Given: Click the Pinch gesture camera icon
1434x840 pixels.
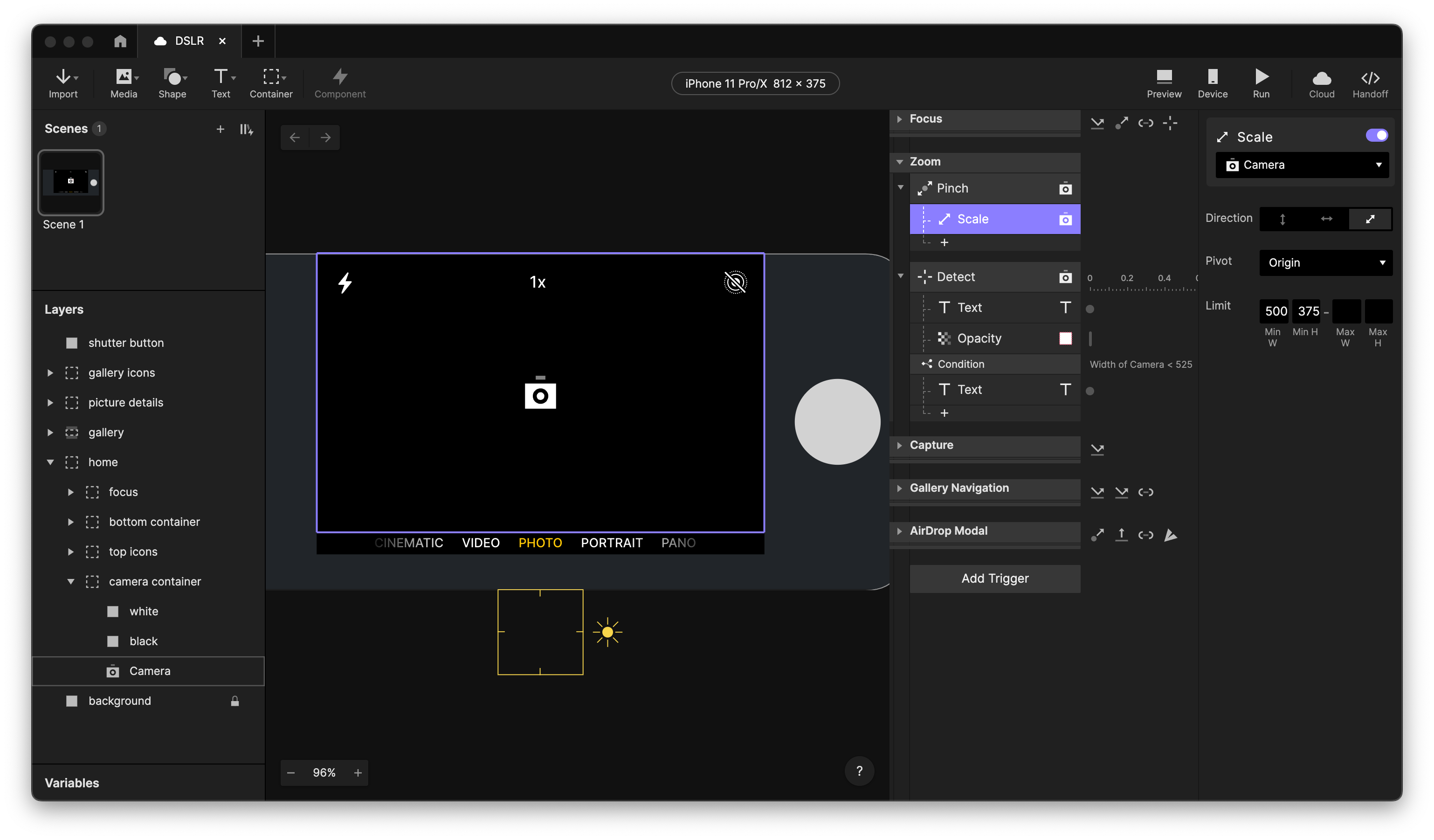Looking at the screenshot, I should [x=1065, y=188].
